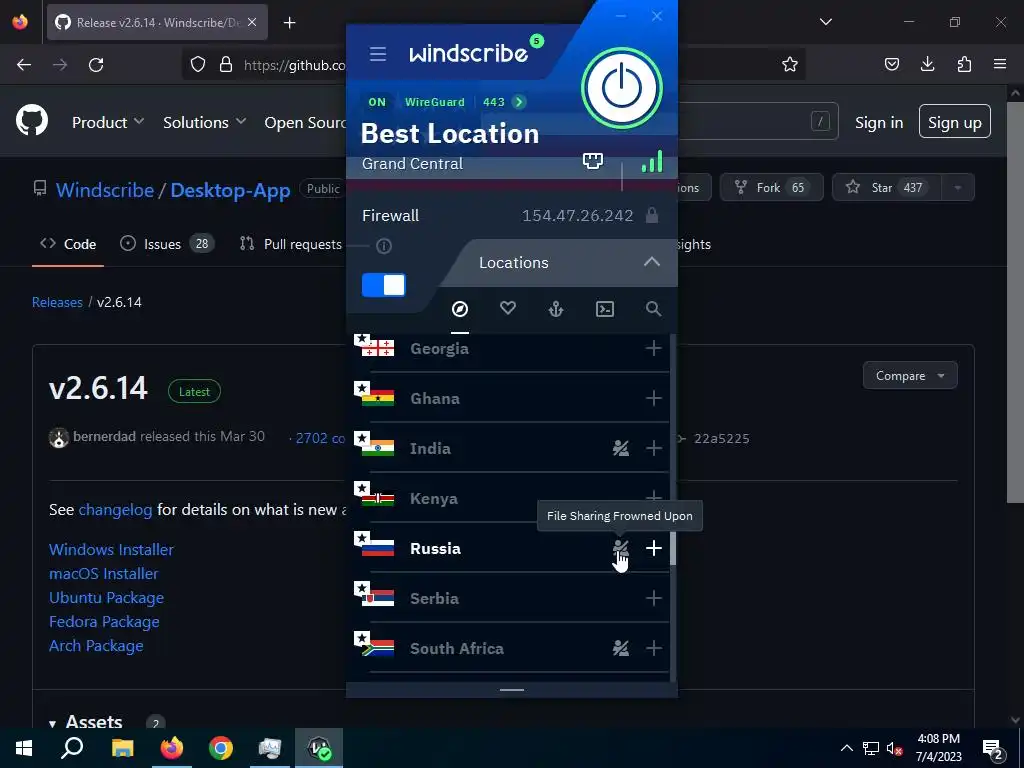Open the Static IPs anchor tab

coord(556,309)
